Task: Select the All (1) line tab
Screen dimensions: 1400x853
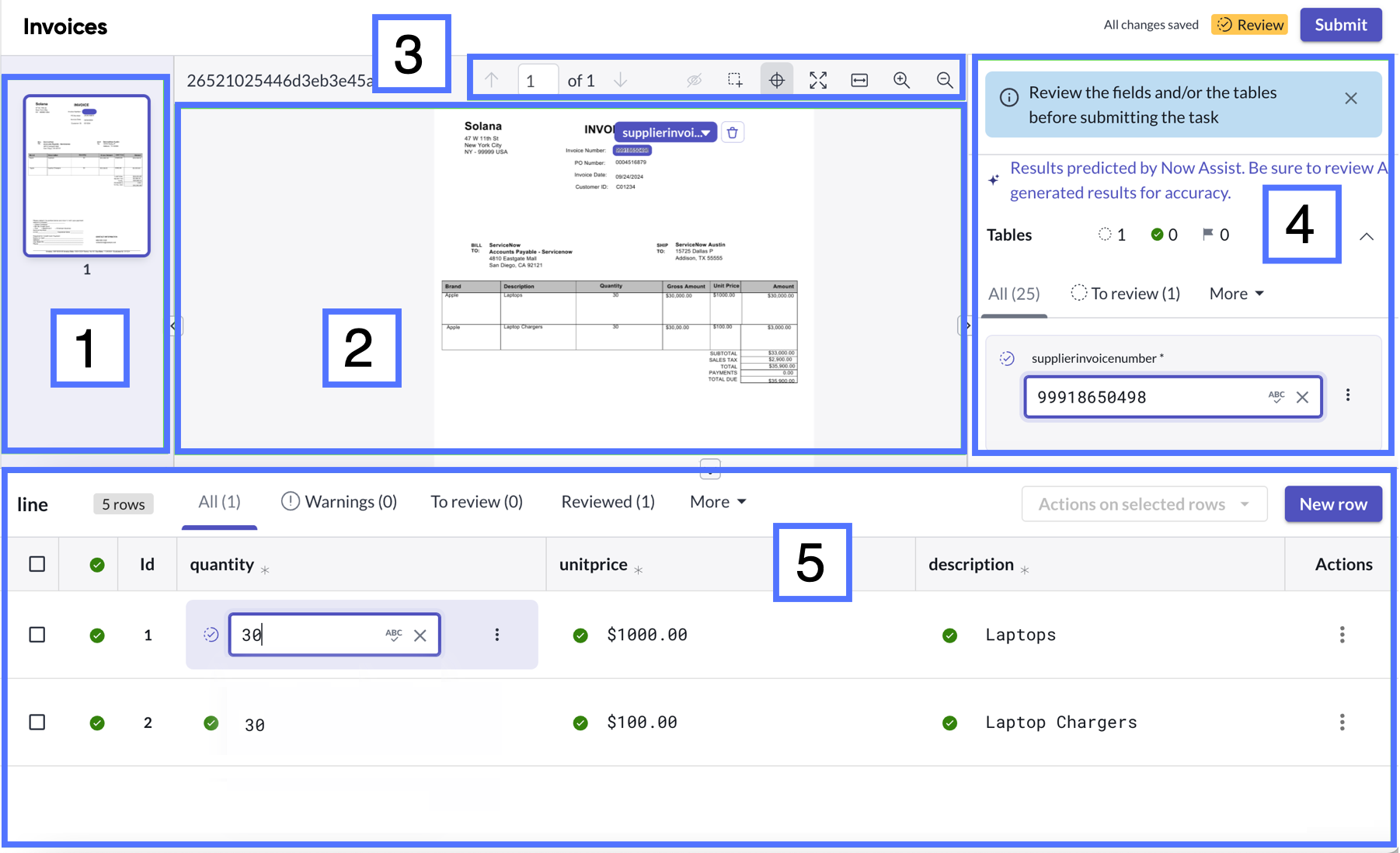Action: coord(219,502)
